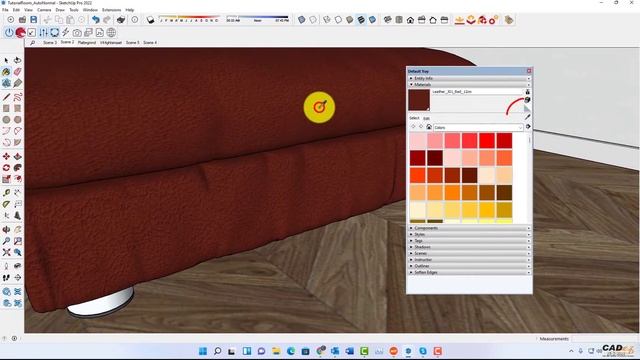Expand the Soften Edges panel
This screenshot has height=360, width=640.
(469, 272)
